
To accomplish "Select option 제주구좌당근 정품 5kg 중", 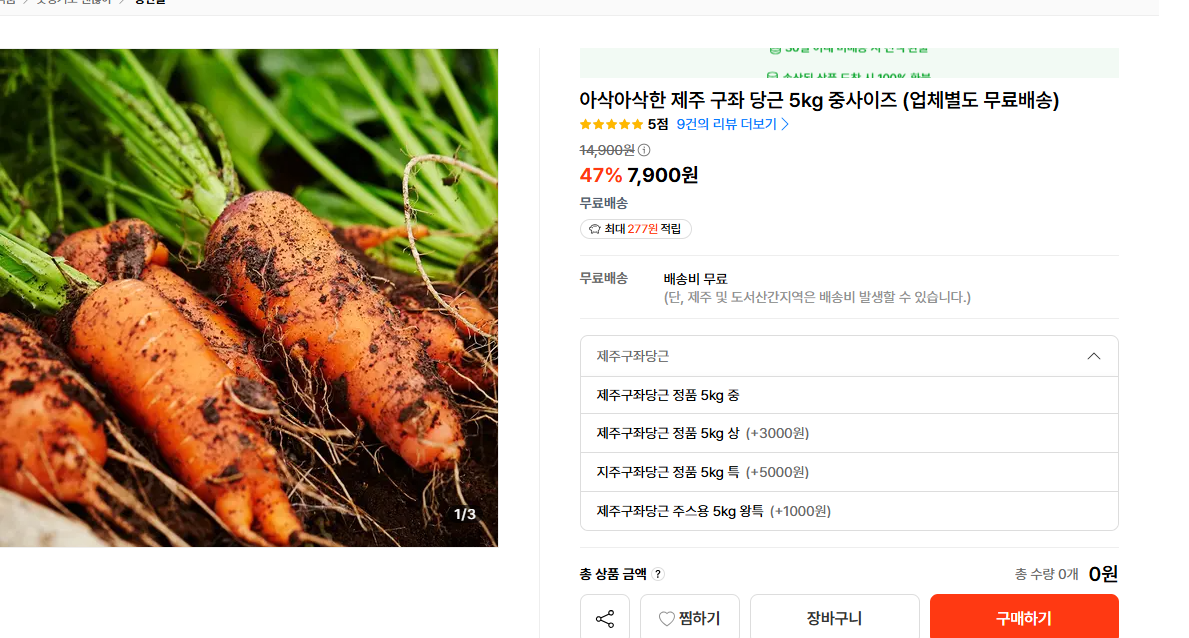I will pos(849,395).
